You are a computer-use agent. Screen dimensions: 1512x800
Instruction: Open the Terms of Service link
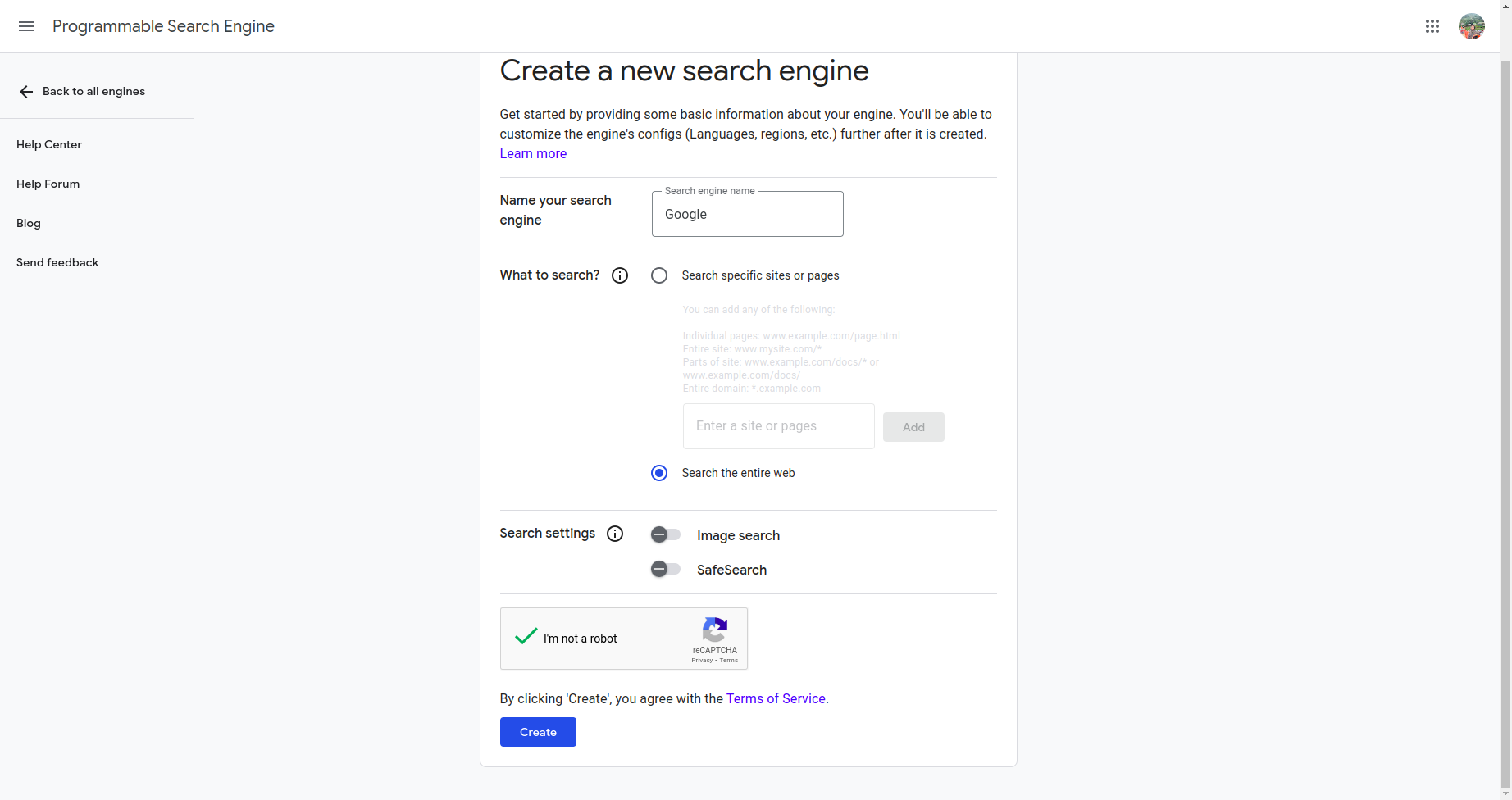pos(776,698)
